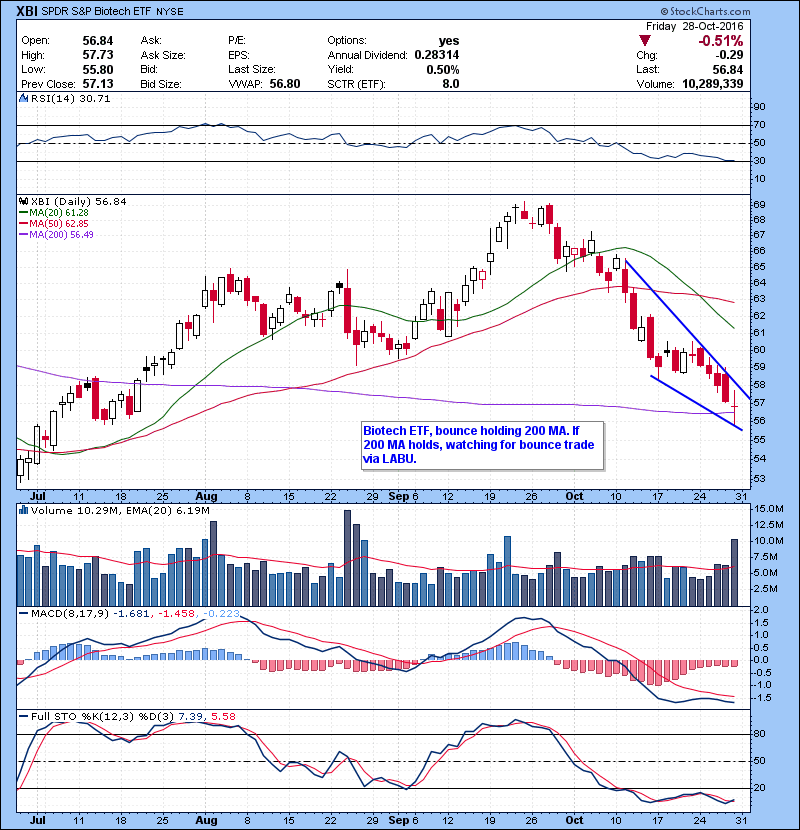
Task: Click the 15.0M label on volume axis
Action: point(769,509)
